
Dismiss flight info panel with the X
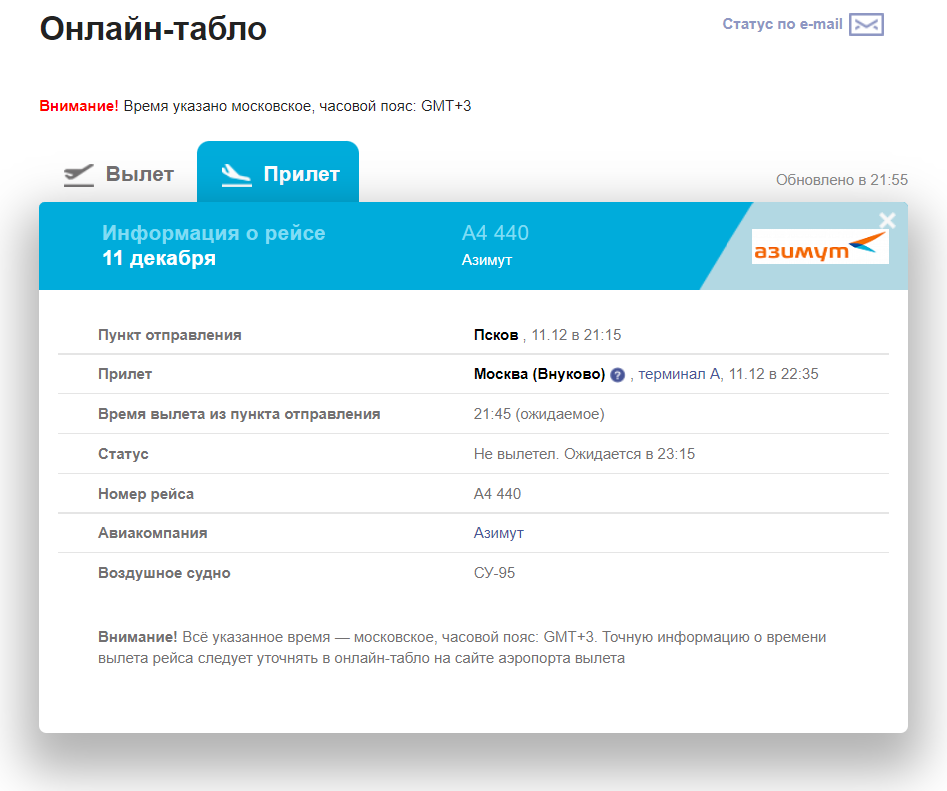click(x=887, y=221)
